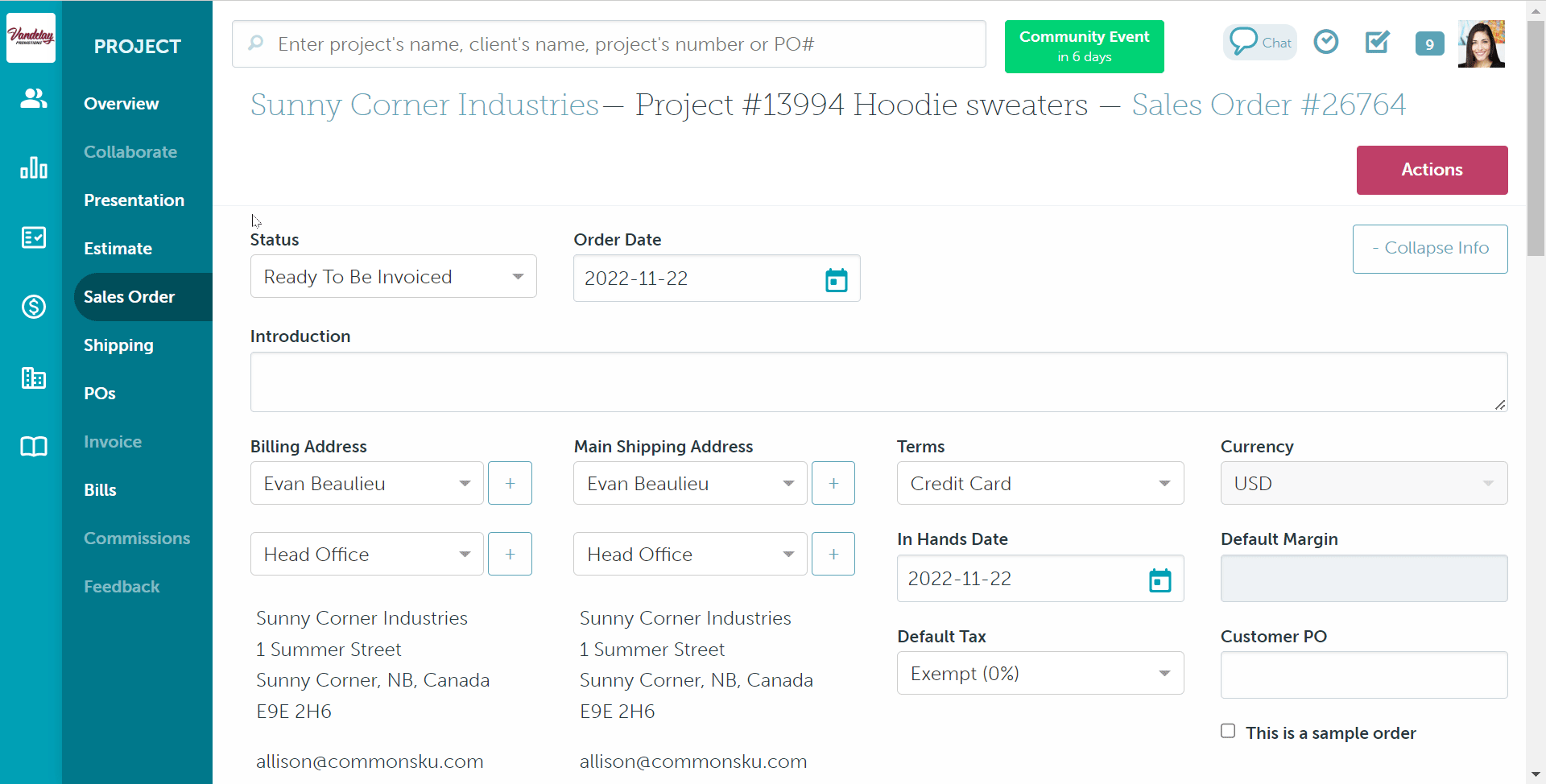Click the clock reminders icon in header
The height and width of the screenshot is (784, 1546).
point(1325,42)
